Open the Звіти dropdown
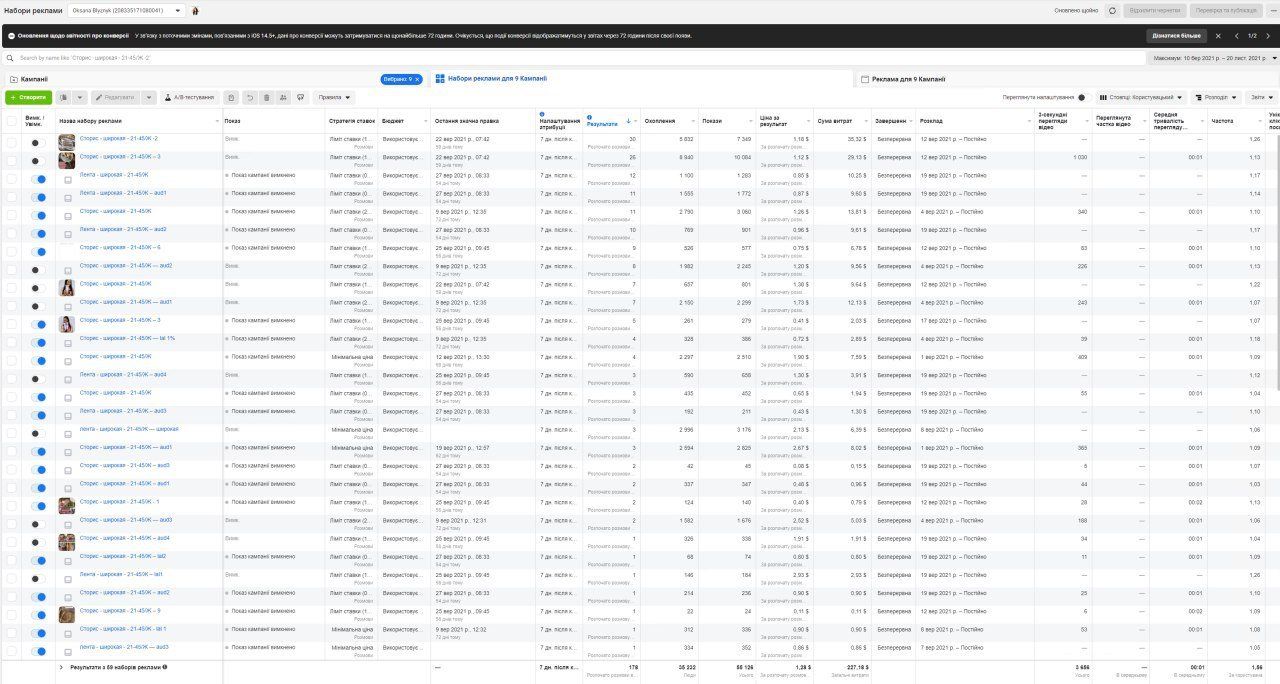The height and width of the screenshot is (684, 1280). pyautogui.click(x=1262, y=98)
